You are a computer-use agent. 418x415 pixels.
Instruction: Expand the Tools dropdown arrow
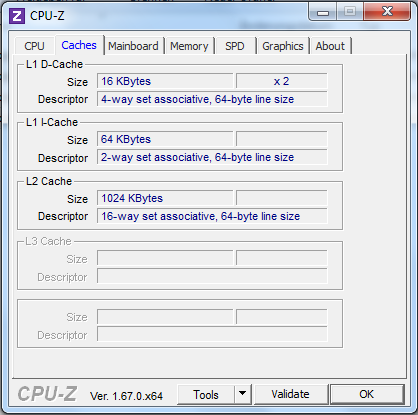tap(242, 394)
